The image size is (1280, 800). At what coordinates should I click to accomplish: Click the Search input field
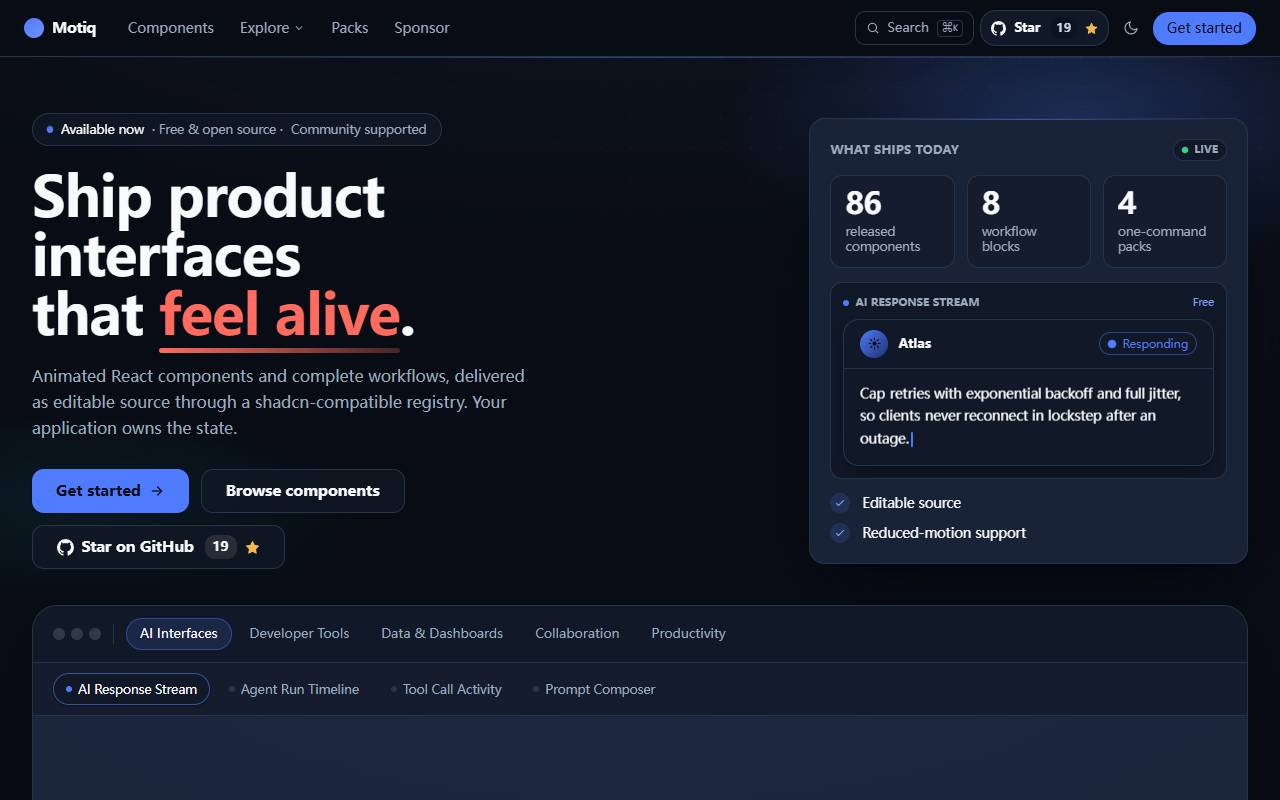point(914,28)
